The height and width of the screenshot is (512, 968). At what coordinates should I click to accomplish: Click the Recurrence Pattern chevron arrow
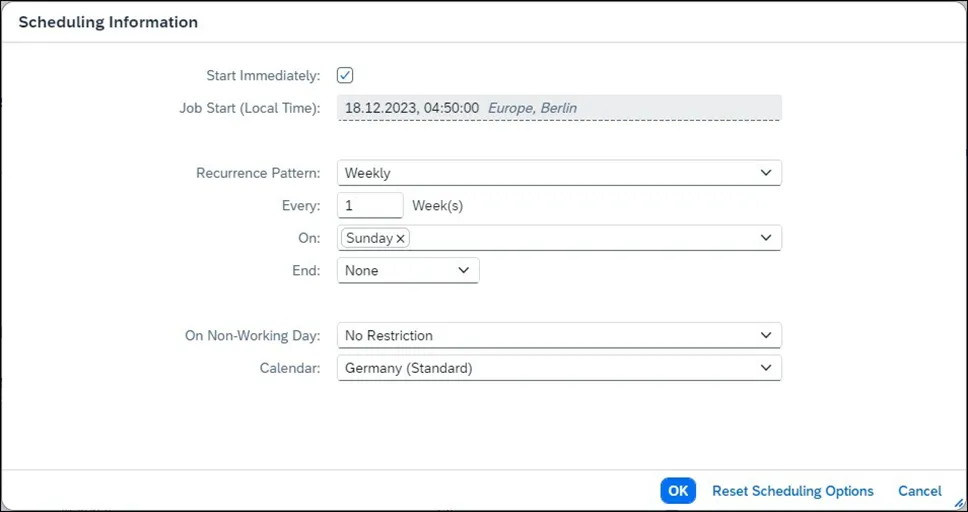pos(766,173)
